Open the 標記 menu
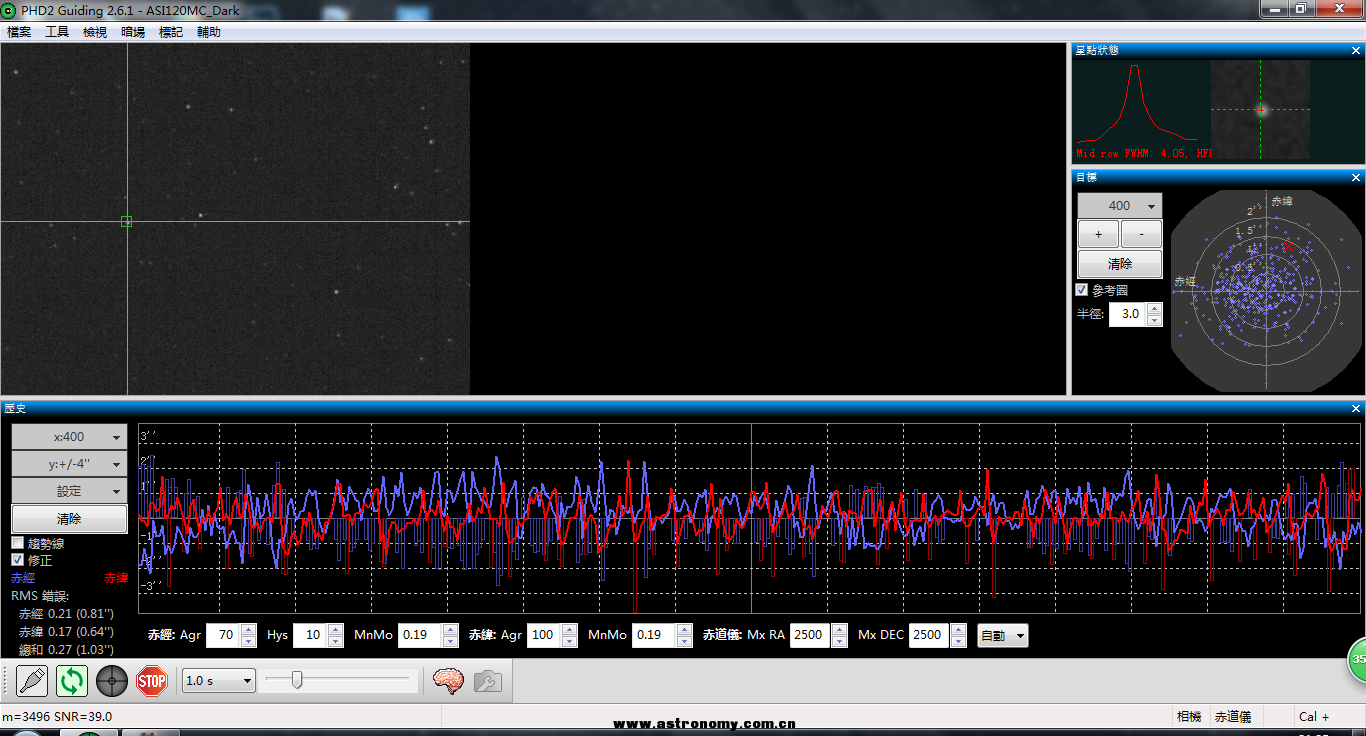Image resolution: width=1366 pixels, height=736 pixels. click(171, 32)
